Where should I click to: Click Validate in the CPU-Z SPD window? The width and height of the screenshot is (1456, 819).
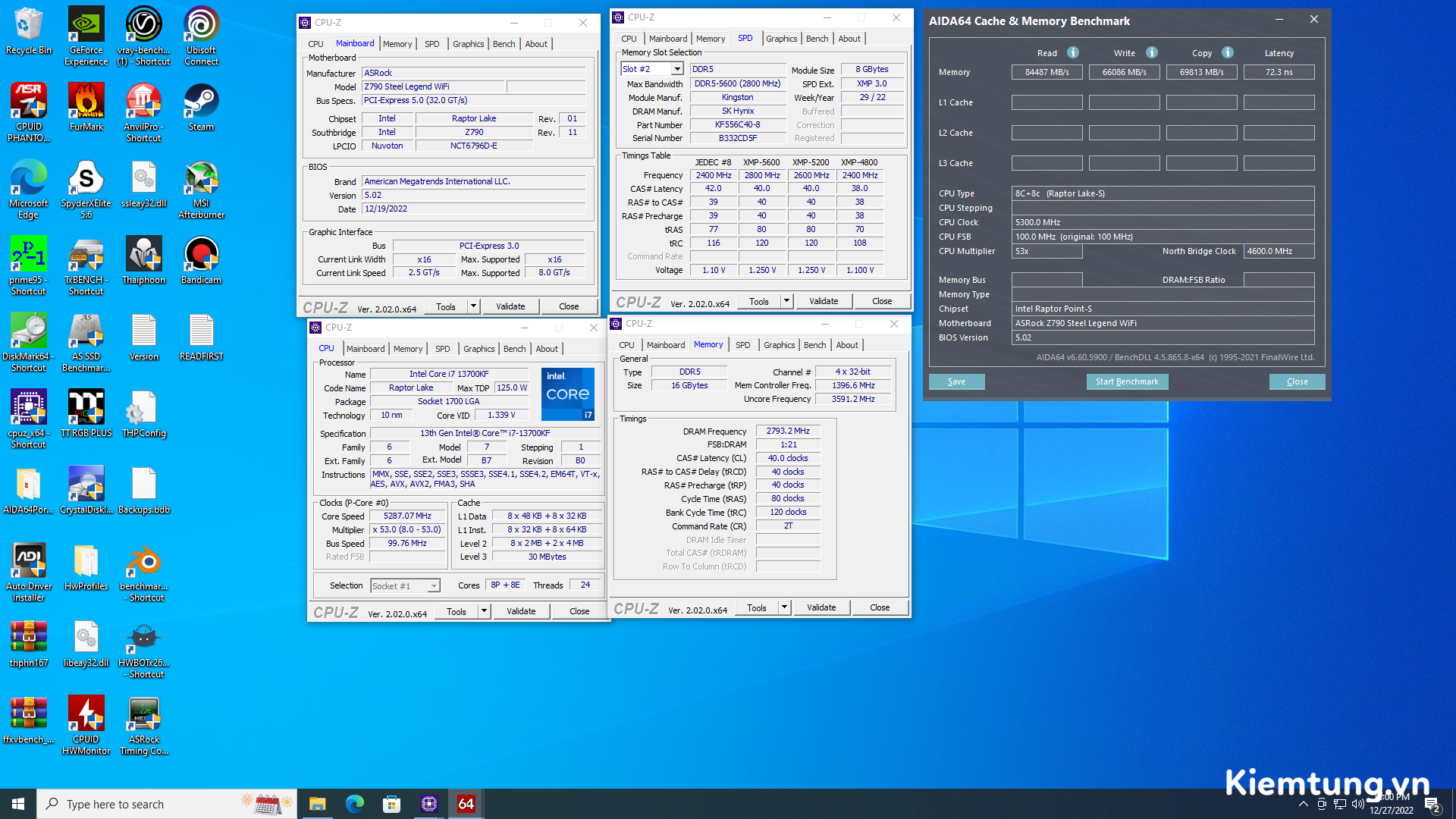824,301
